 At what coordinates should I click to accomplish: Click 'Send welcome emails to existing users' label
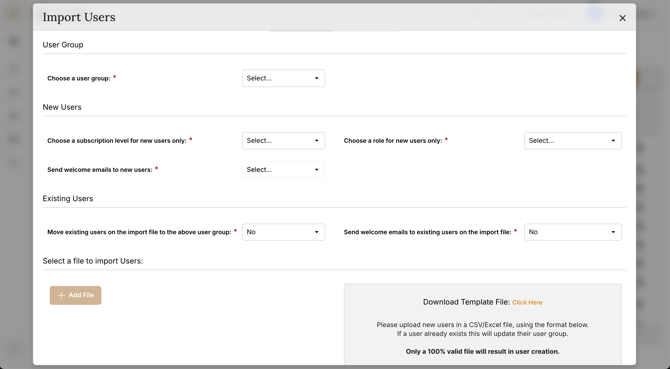click(x=428, y=232)
